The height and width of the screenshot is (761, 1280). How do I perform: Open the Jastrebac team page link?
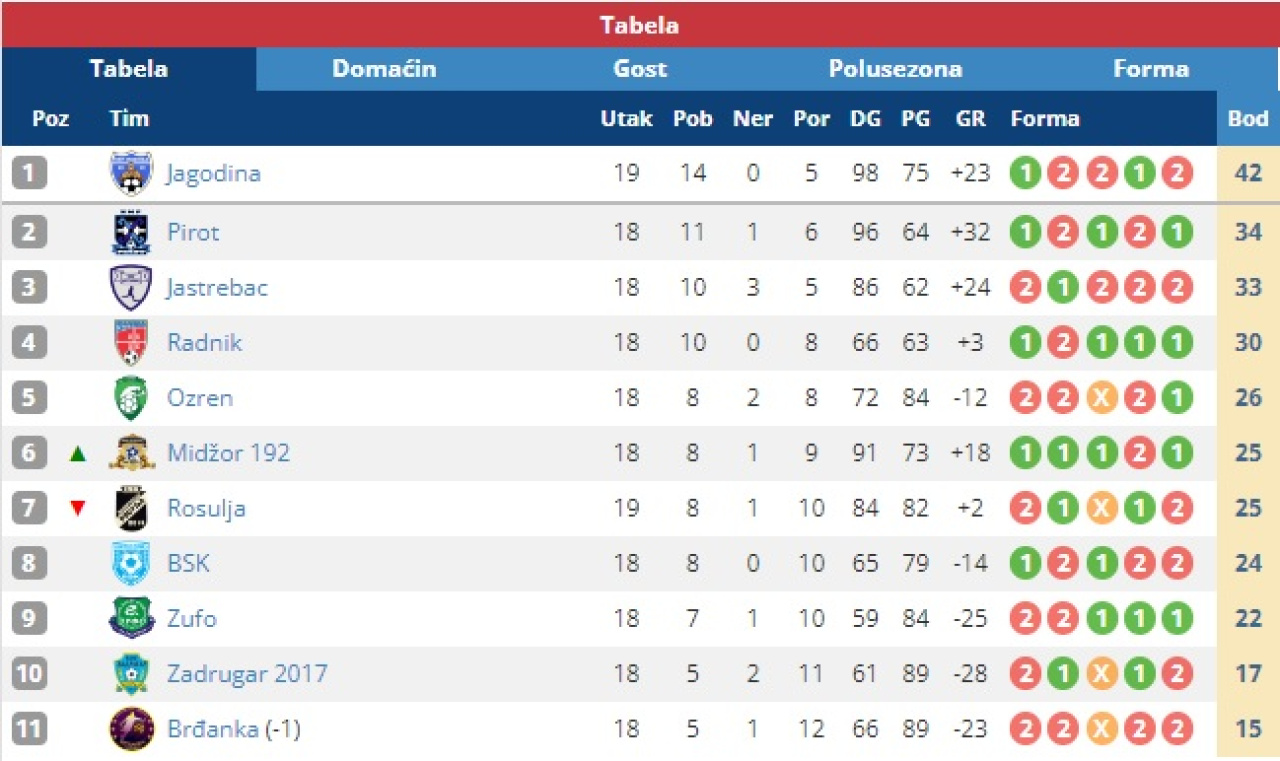click(x=217, y=288)
